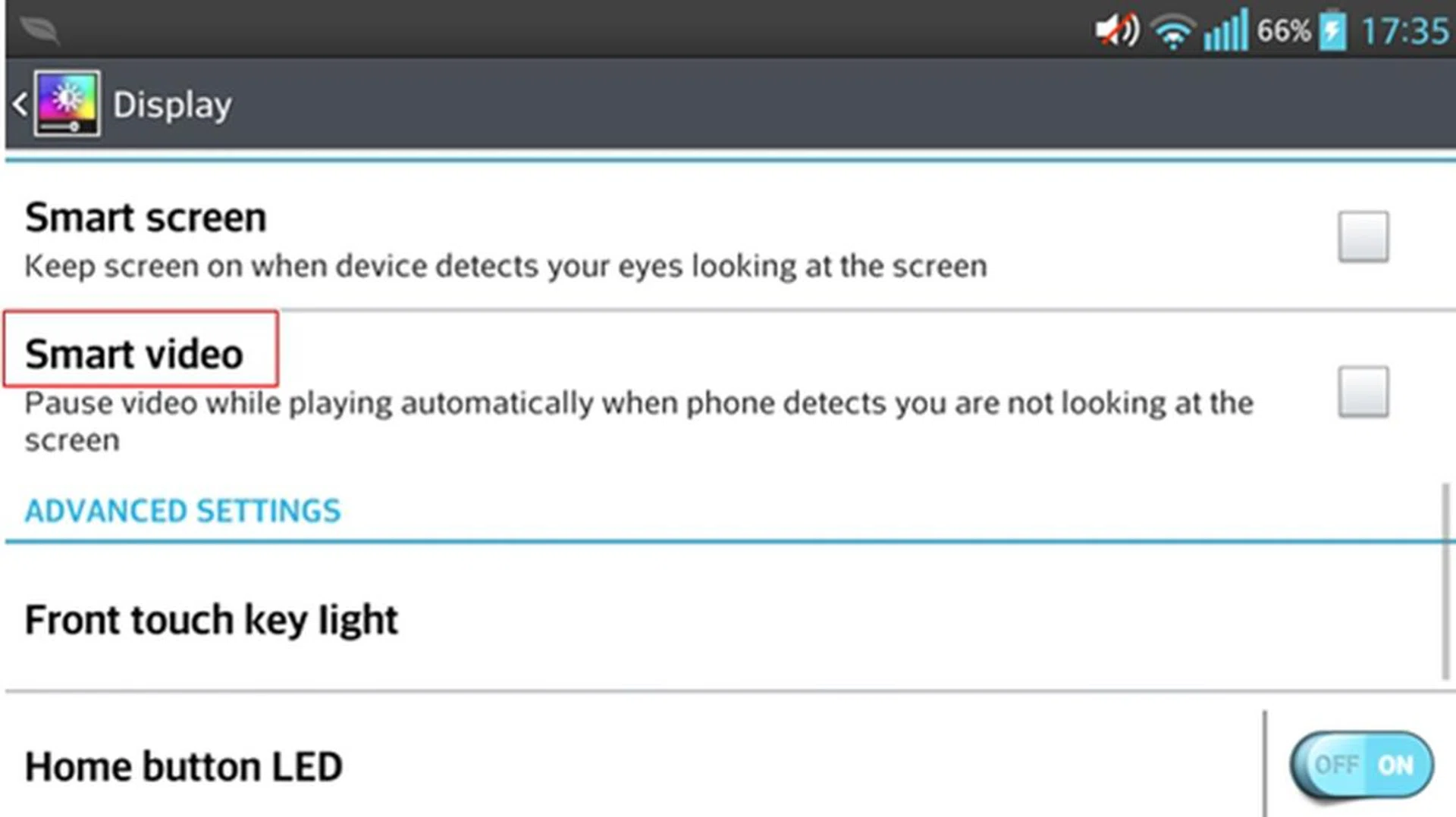Image resolution: width=1456 pixels, height=817 pixels.
Task: Tap the Smart screen title label
Action: click(x=146, y=218)
